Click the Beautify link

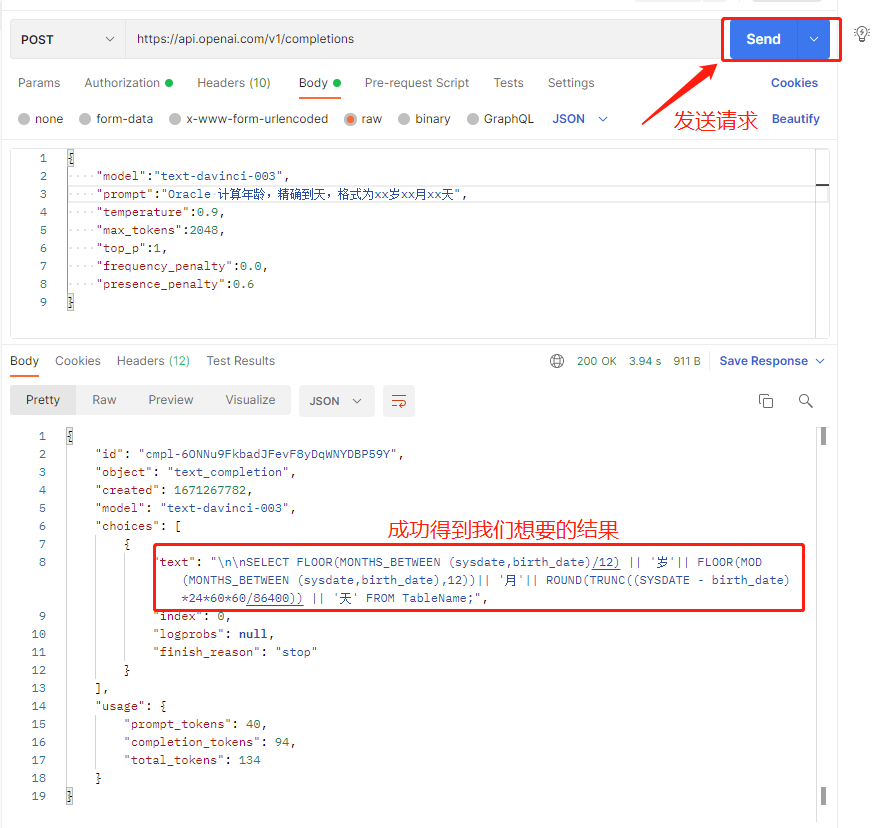(x=795, y=119)
